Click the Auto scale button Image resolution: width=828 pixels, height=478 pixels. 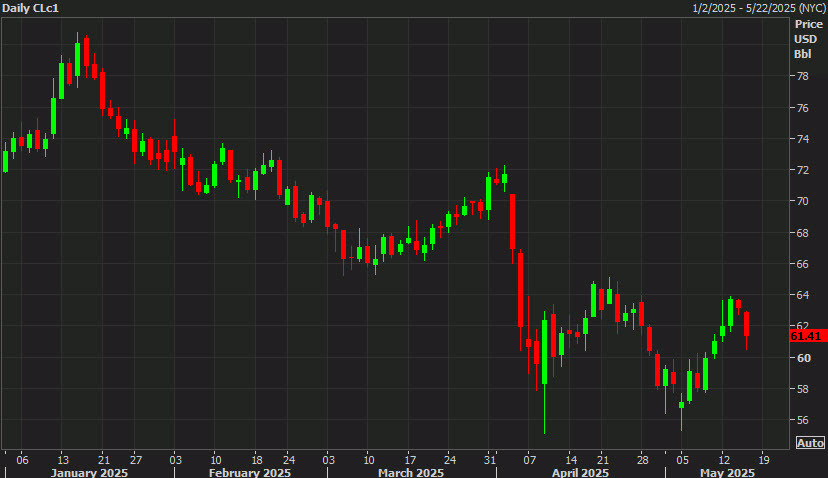pos(810,443)
